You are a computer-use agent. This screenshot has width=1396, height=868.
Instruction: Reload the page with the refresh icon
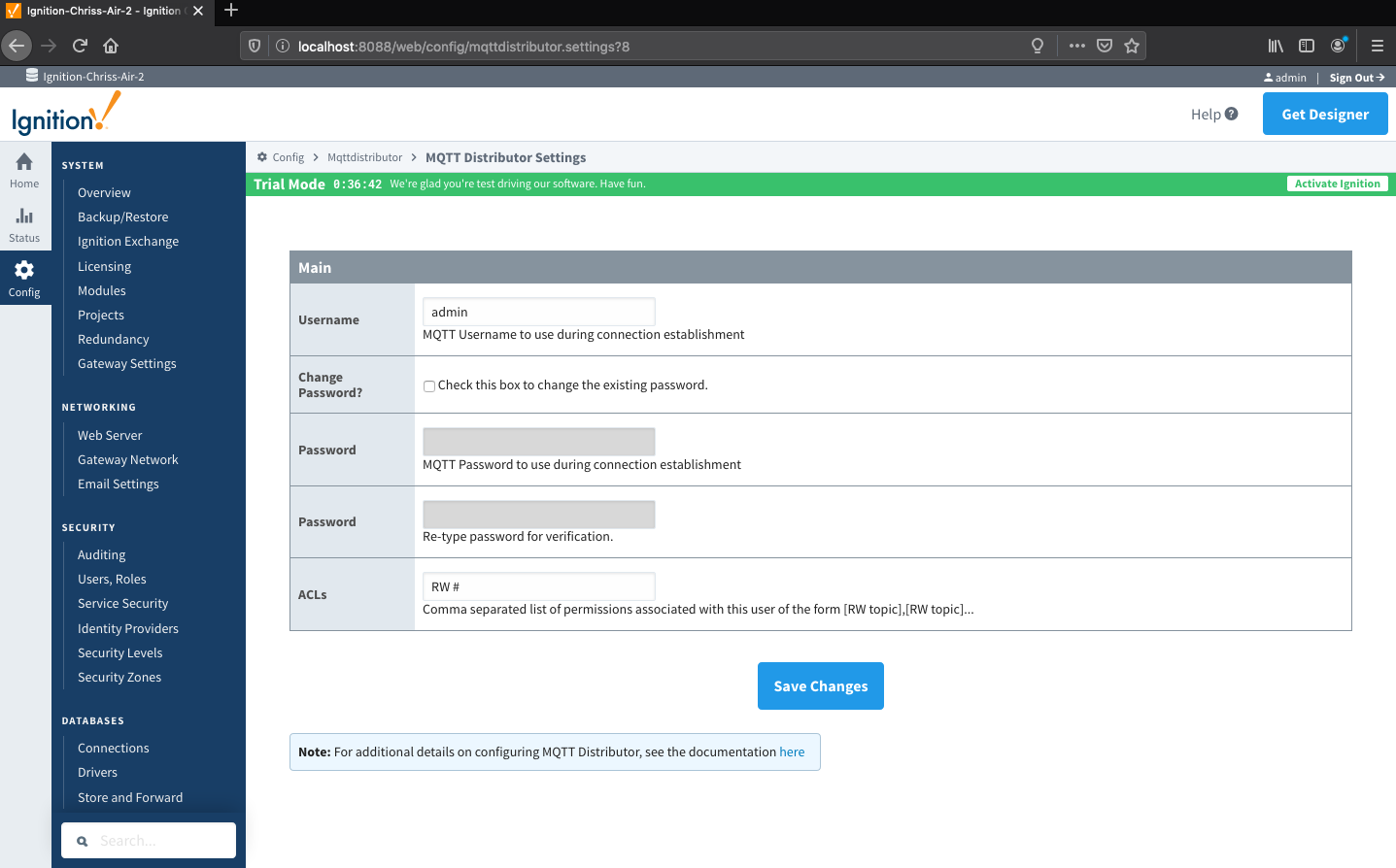pyautogui.click(x=80, y=46)
